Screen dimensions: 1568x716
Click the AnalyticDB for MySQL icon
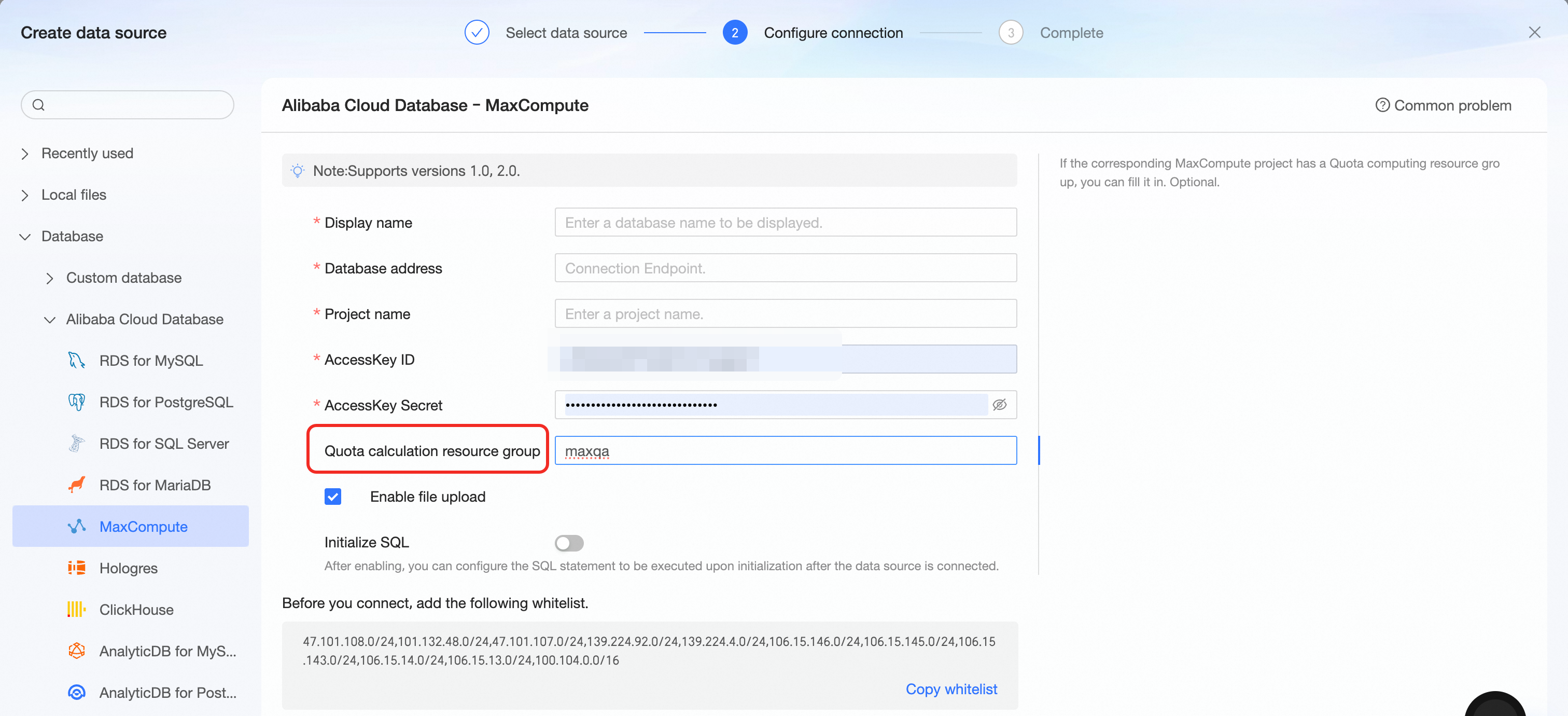(76, 650)
